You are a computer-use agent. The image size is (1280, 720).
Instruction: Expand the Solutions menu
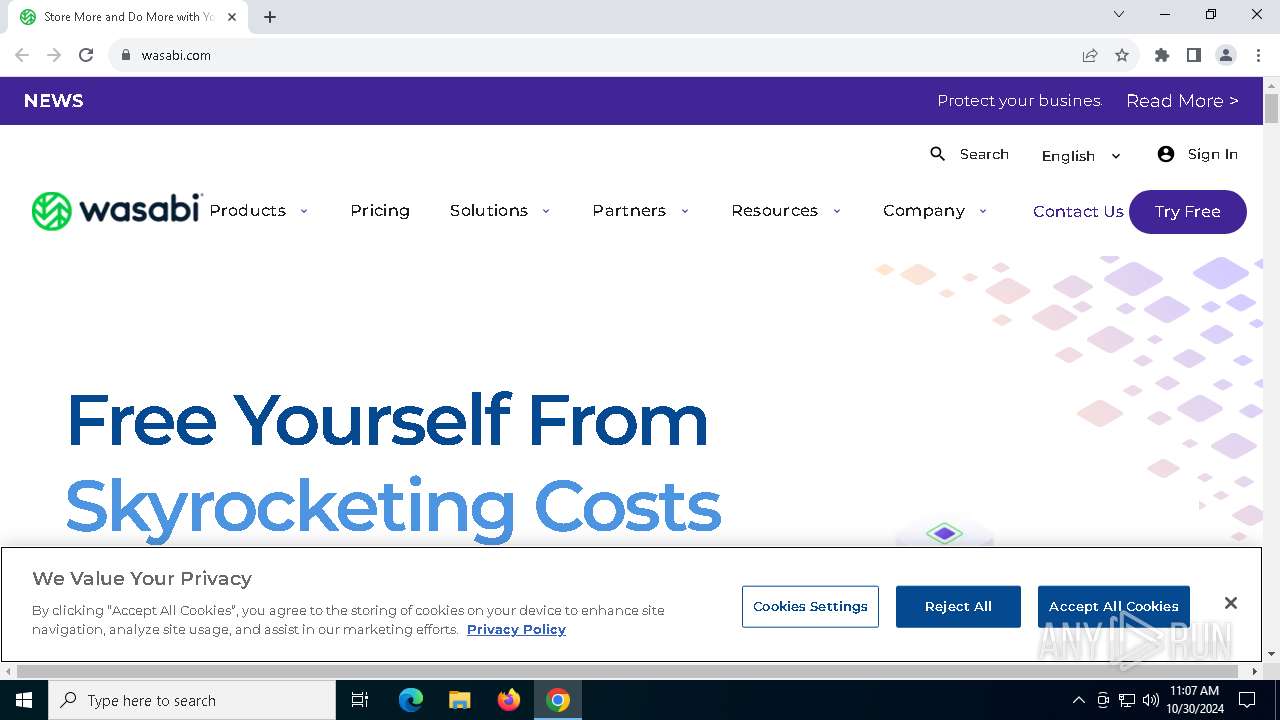pos(500,211)
